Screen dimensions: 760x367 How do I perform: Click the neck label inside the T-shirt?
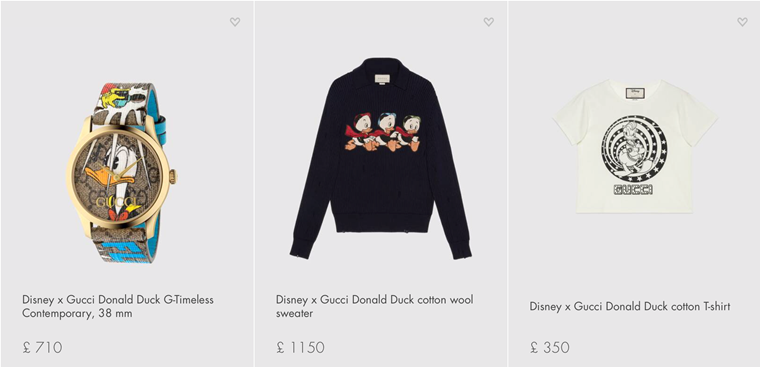(x=635, y=92)
